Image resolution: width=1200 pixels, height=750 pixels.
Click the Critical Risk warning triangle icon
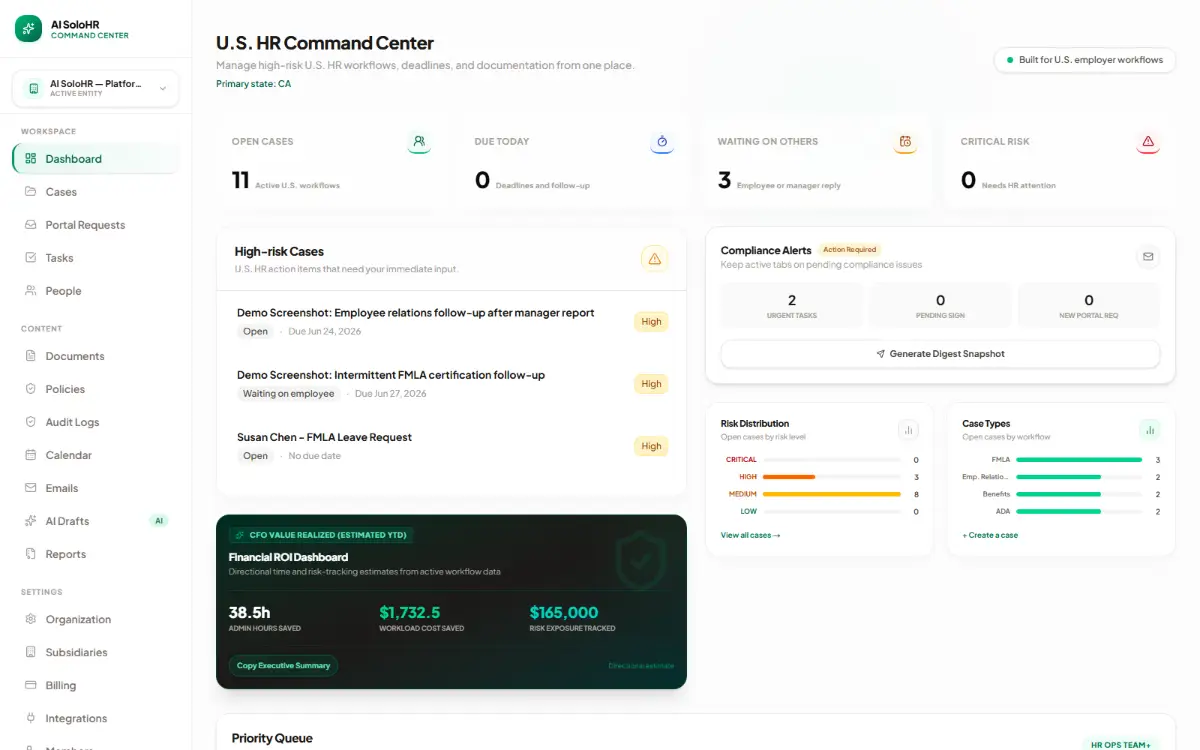[x=1148, y=142]
